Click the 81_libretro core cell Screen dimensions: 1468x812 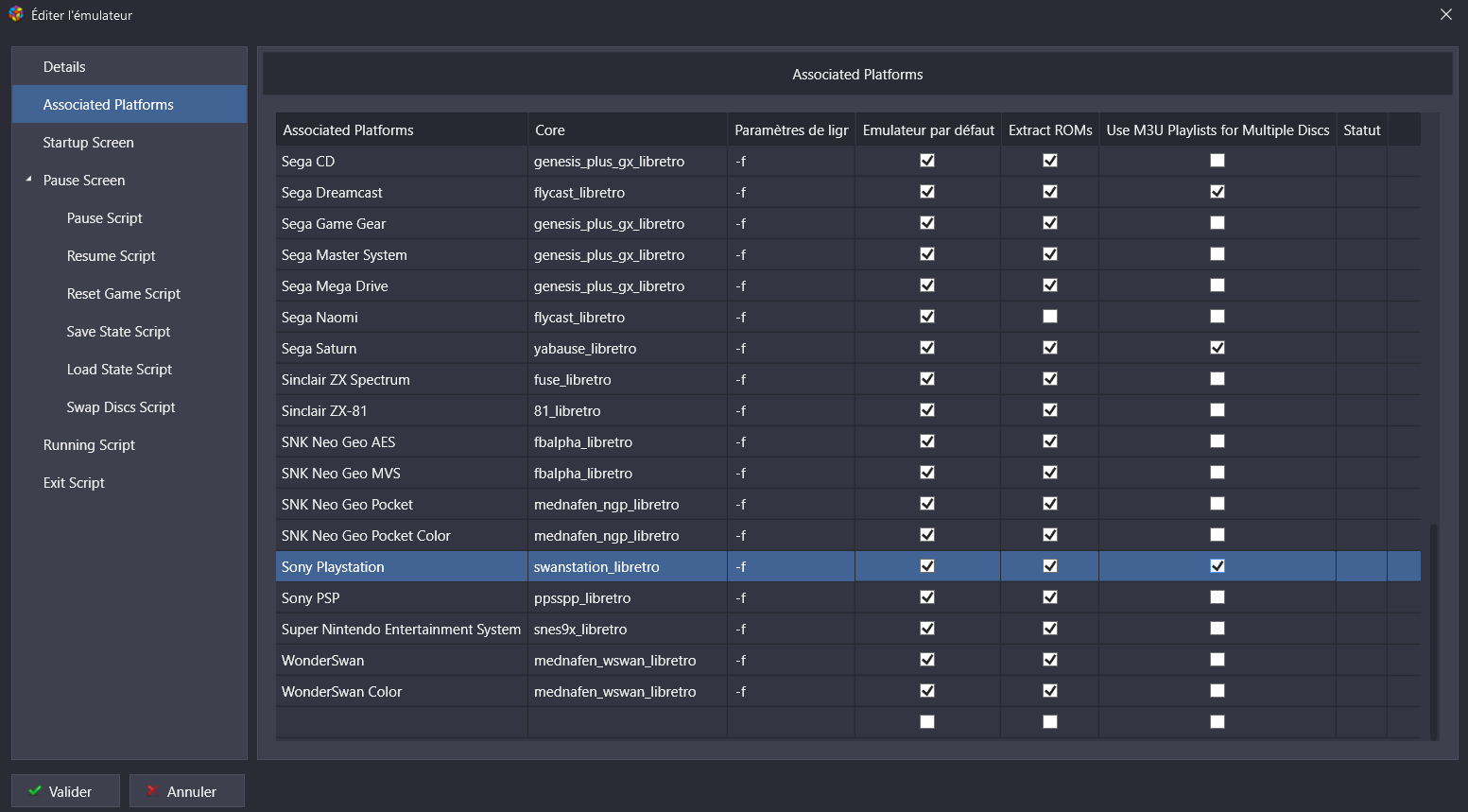(628, 410)
